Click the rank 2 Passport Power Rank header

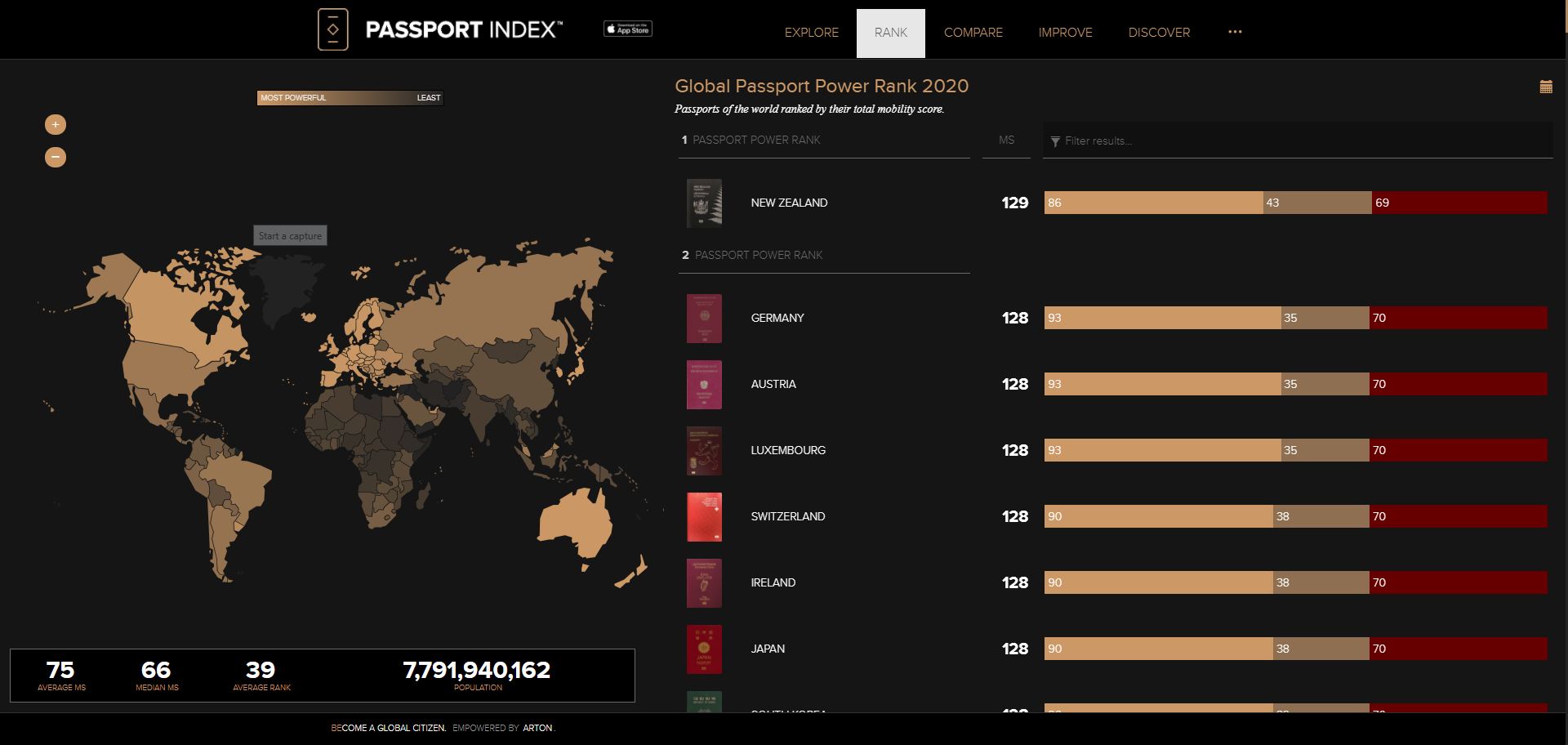(752, 255)
